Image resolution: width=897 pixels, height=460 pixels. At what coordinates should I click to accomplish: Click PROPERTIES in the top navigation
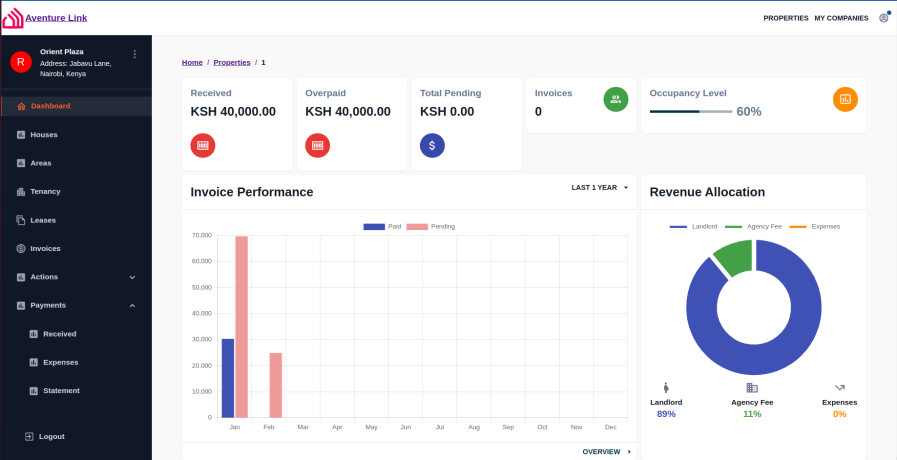786,18
